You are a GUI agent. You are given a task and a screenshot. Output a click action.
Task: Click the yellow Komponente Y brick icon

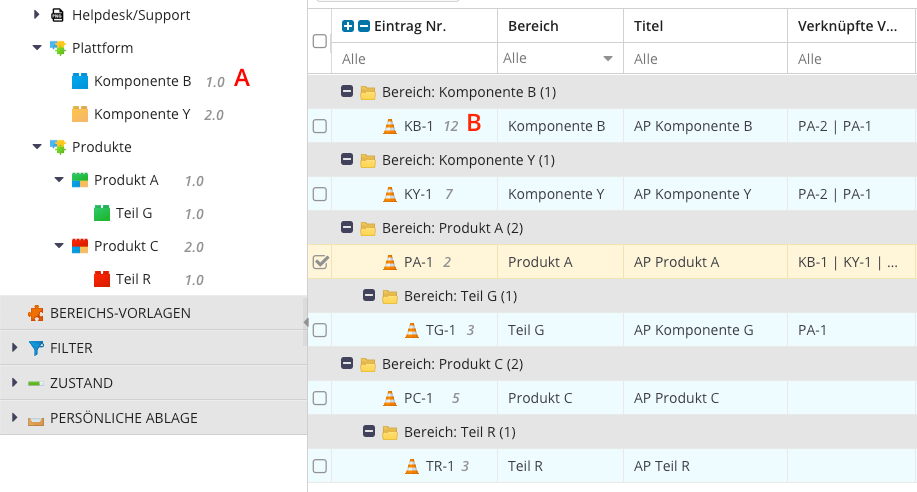pos(80,114)
